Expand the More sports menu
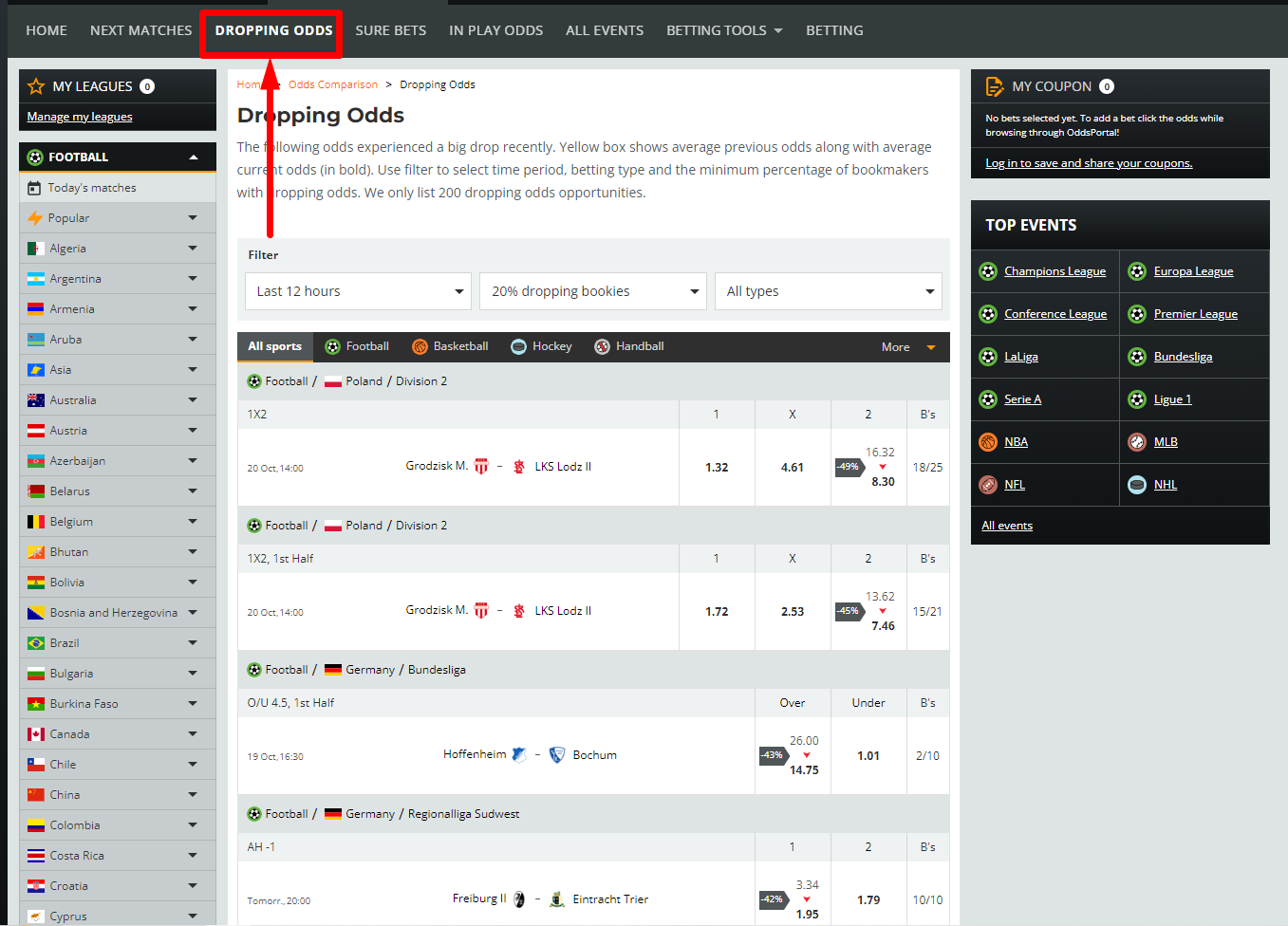 coord(908,347)
